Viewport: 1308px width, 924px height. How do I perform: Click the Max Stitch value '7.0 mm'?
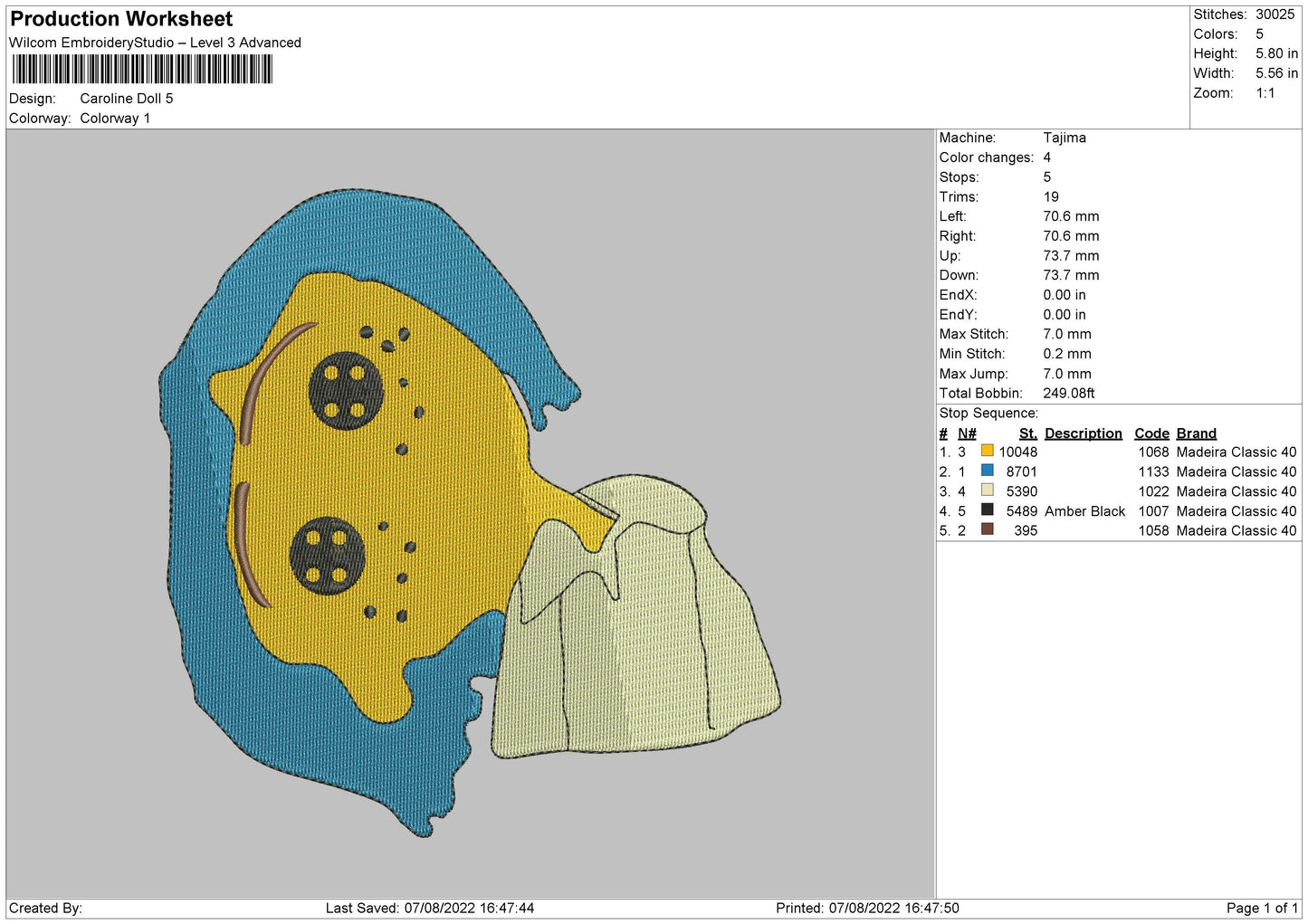point(1067,335)
